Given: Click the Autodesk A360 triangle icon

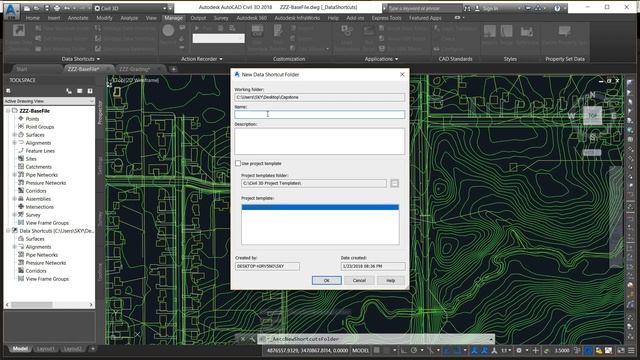Looking at the screenshot, I should (x=538, y=8).
